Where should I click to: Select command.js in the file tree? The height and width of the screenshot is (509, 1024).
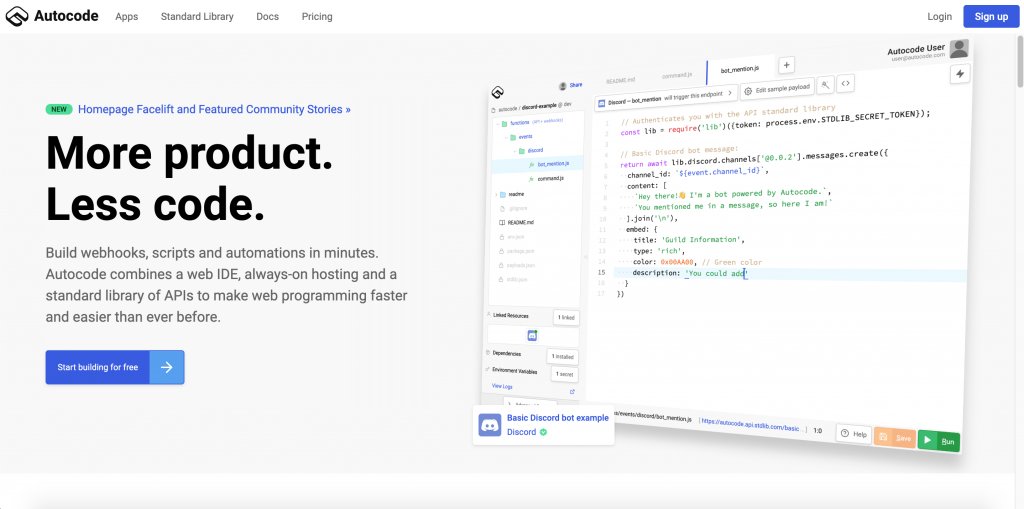[x=549, y=178]
